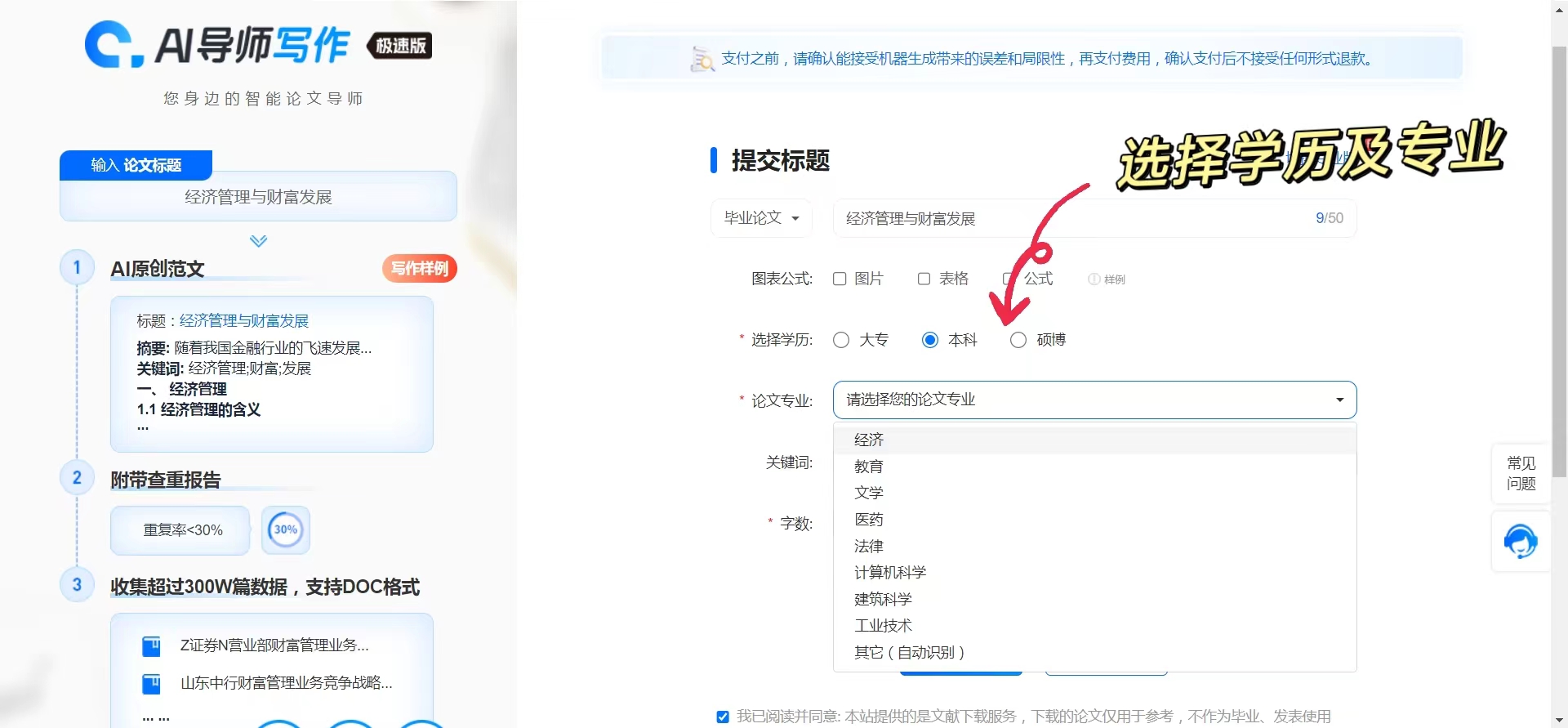Choose 经济 from the major list
1568x728 pixels.
point(868,440)
